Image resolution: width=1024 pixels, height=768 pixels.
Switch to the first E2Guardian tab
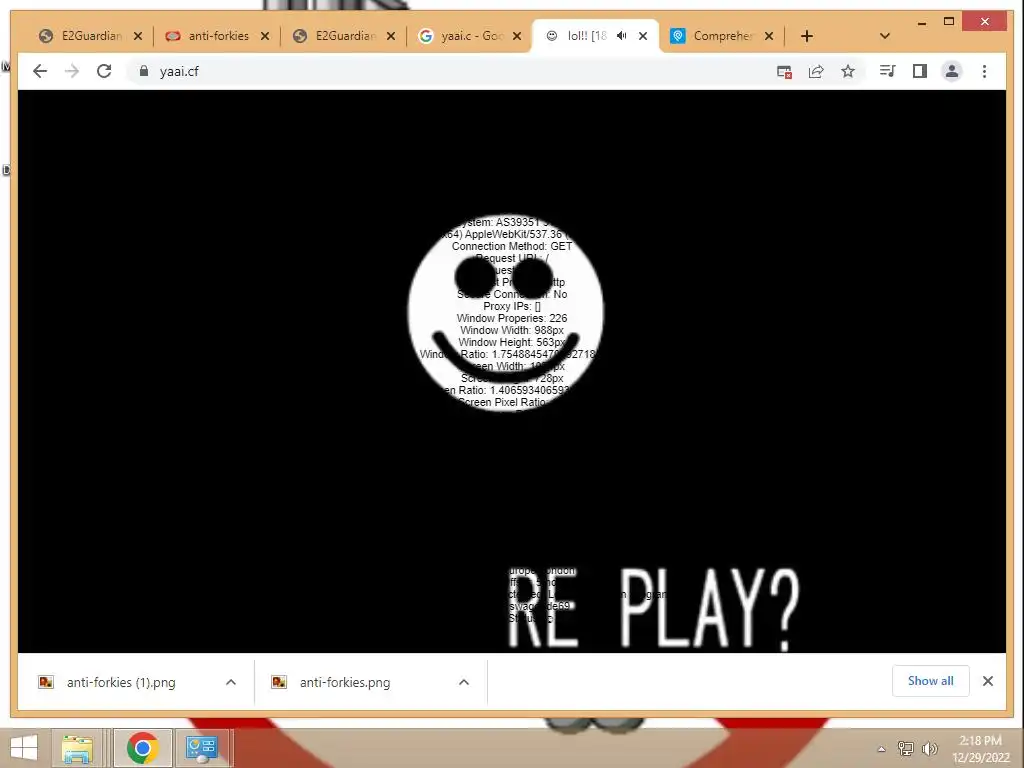[x=91, y=36]
